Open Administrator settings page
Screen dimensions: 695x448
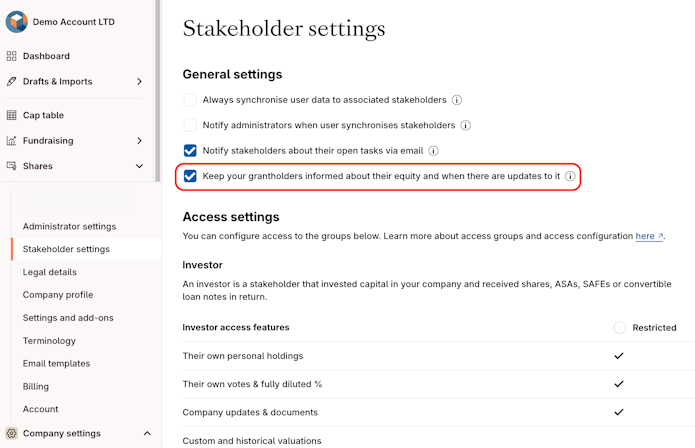click(x=69, y=226)
